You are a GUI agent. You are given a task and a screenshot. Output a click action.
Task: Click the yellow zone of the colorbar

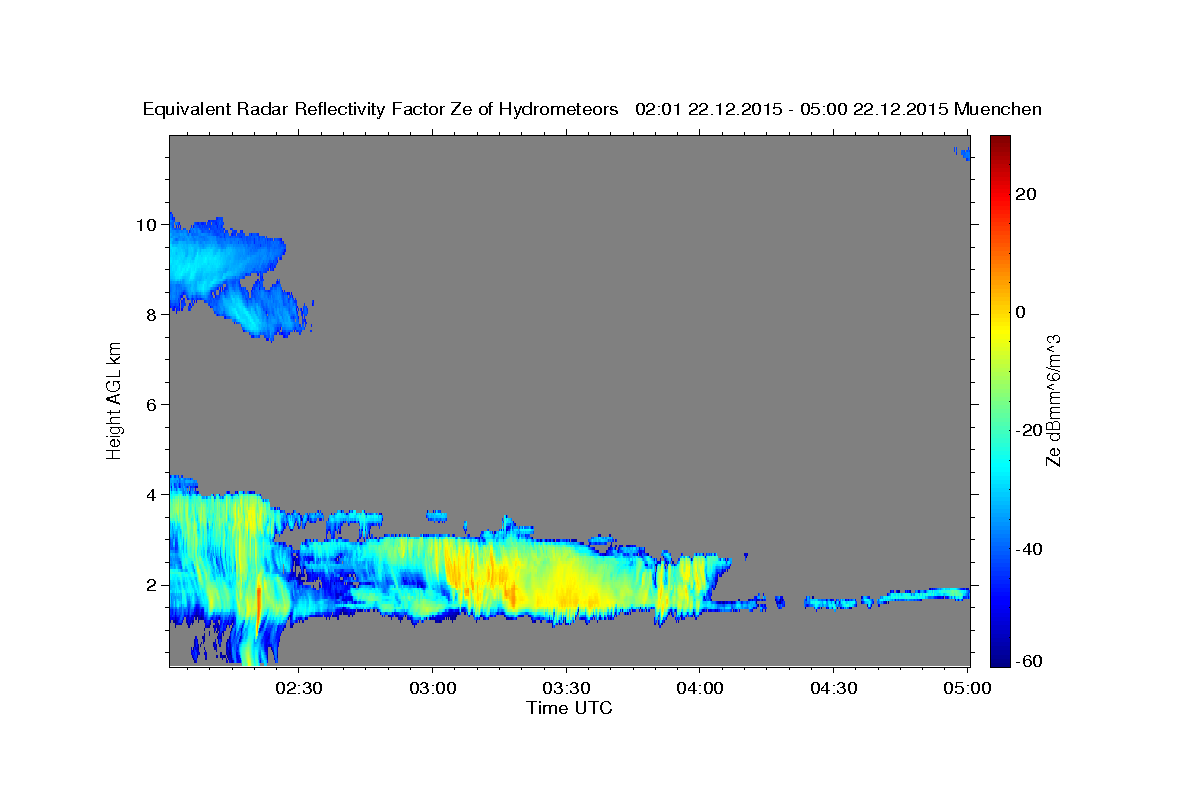999,330
